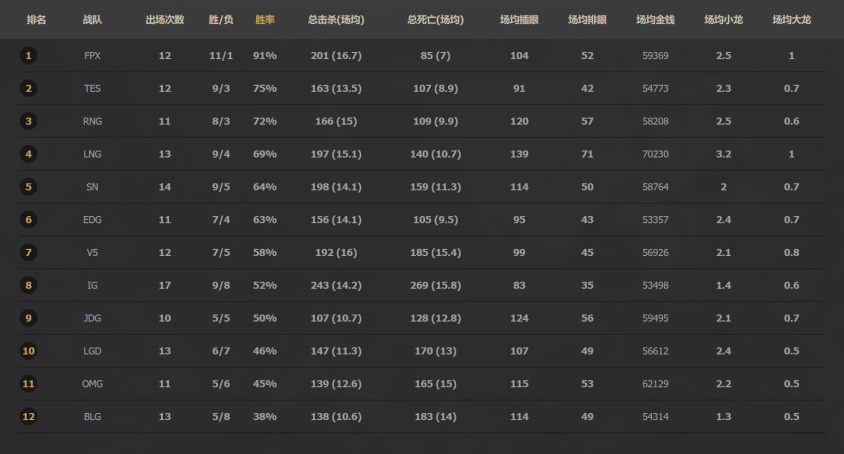Viewport: 844px width, 454px height.
Task: Click the 排名 column header
Action: pos(36,20)
